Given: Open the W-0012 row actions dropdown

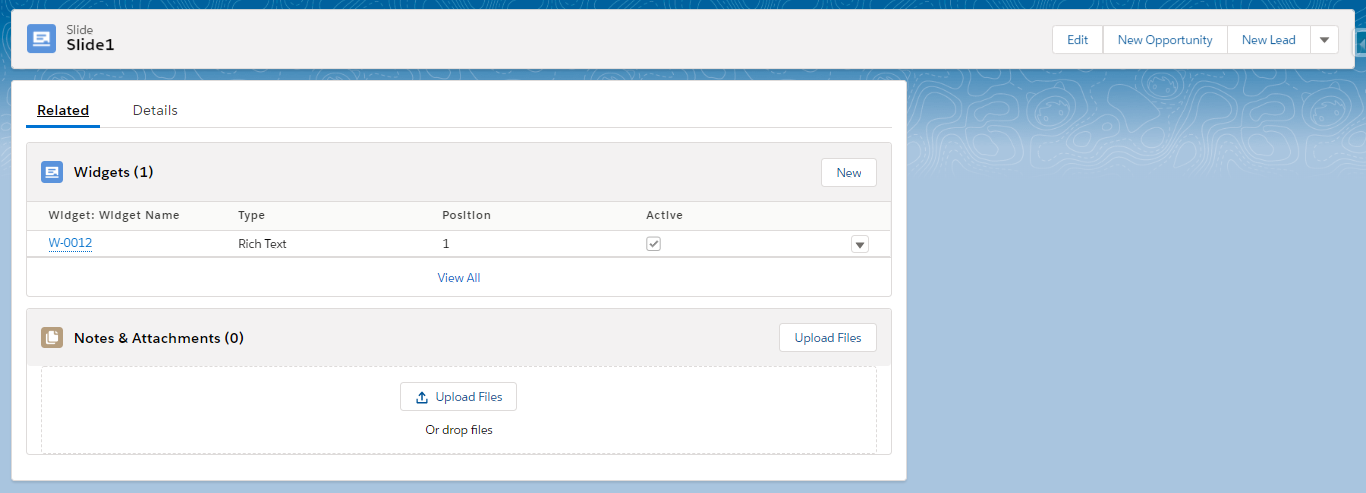Looking at the screenshot, I should pos(860,244).
